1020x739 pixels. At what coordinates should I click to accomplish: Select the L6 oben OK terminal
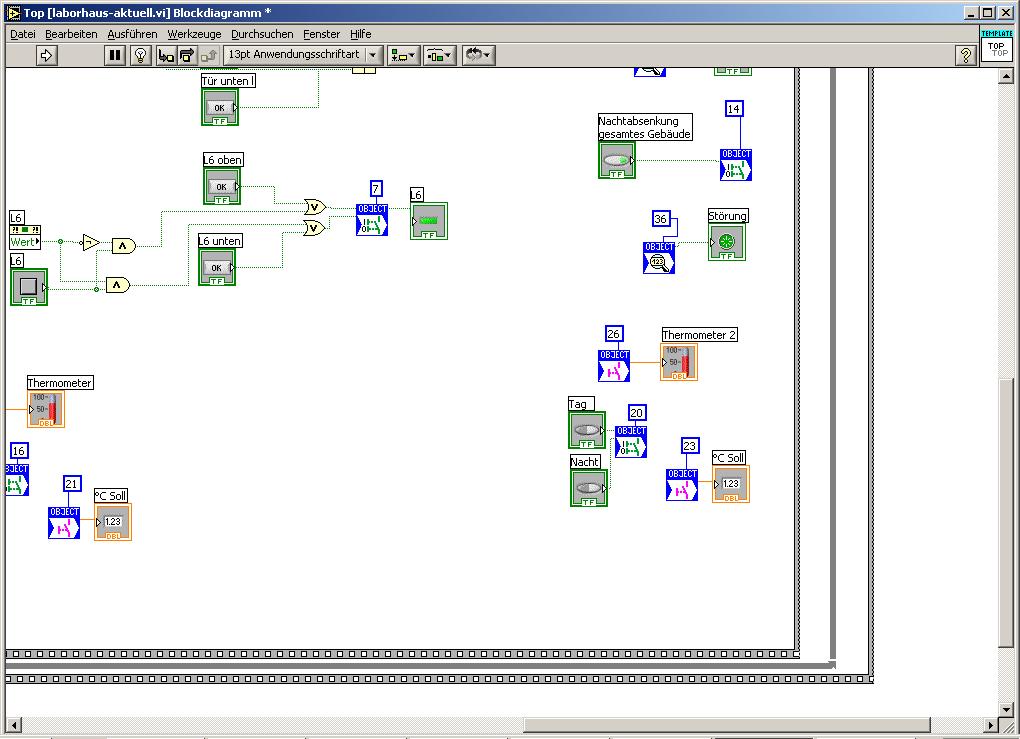coord(222,187)
